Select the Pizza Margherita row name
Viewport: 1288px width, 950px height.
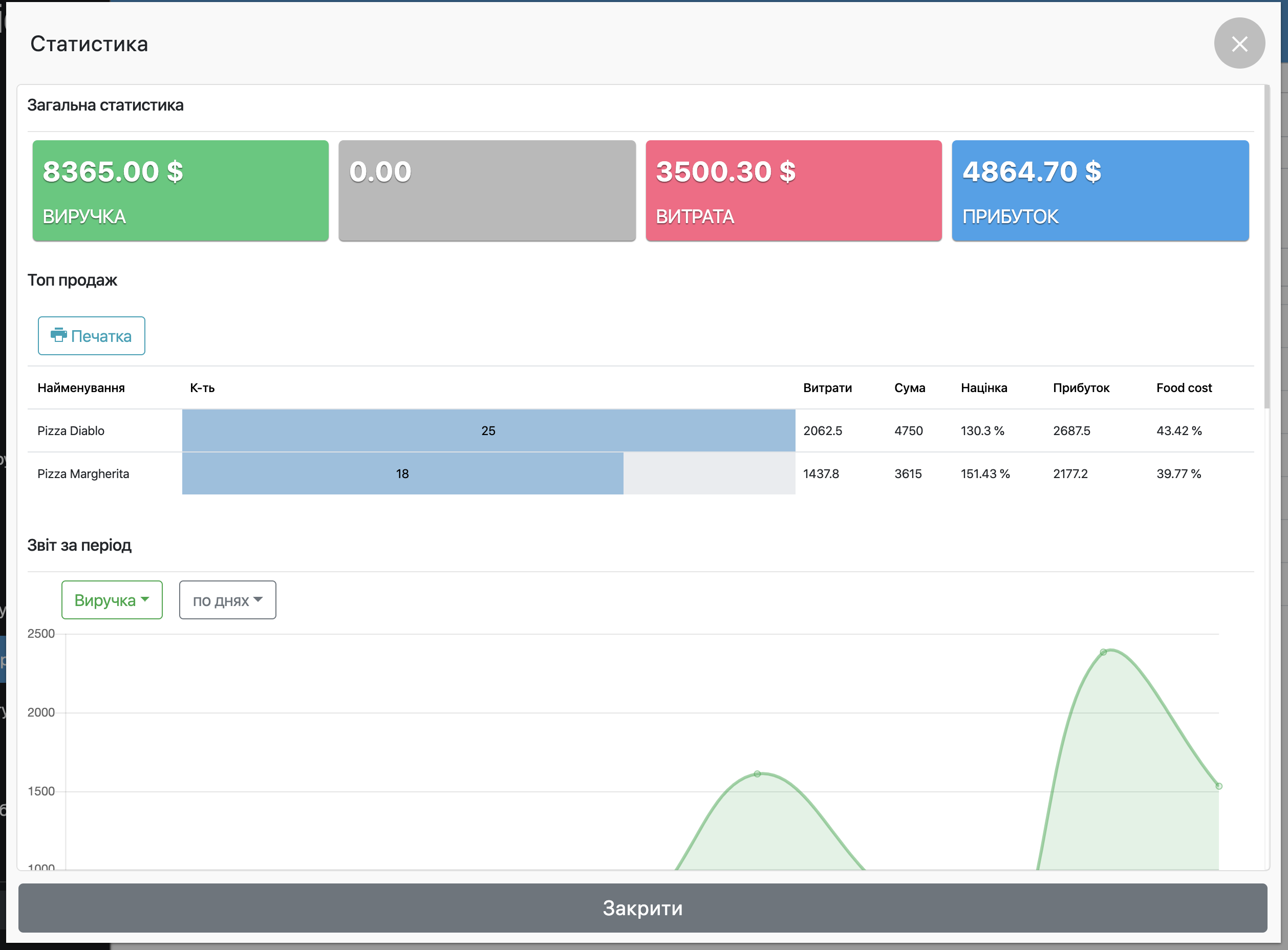pos(83,474)
